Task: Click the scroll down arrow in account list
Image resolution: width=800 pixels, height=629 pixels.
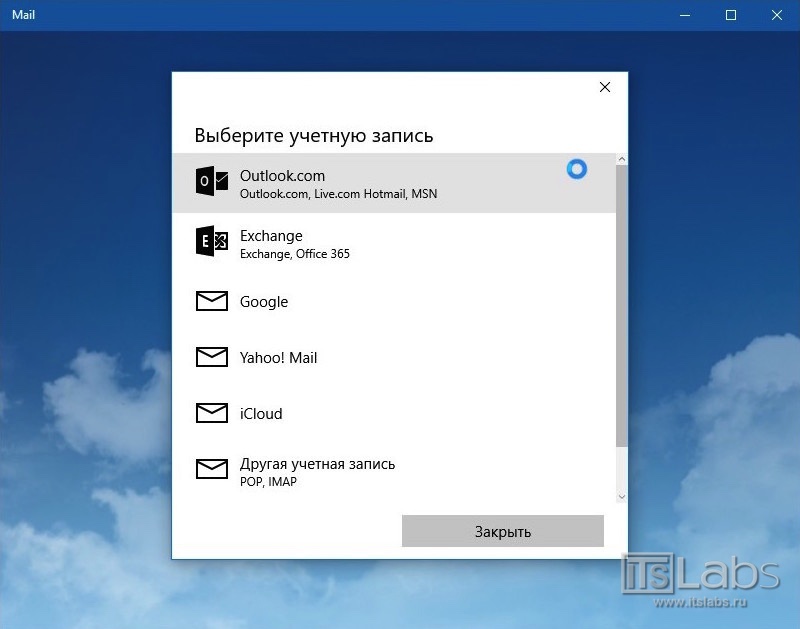Action: pyautogui.click(x=621, y=496)
